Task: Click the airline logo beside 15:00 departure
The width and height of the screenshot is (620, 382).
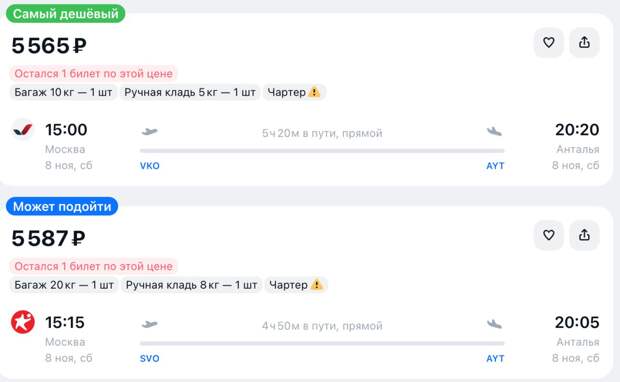Action: coord(23,129)
